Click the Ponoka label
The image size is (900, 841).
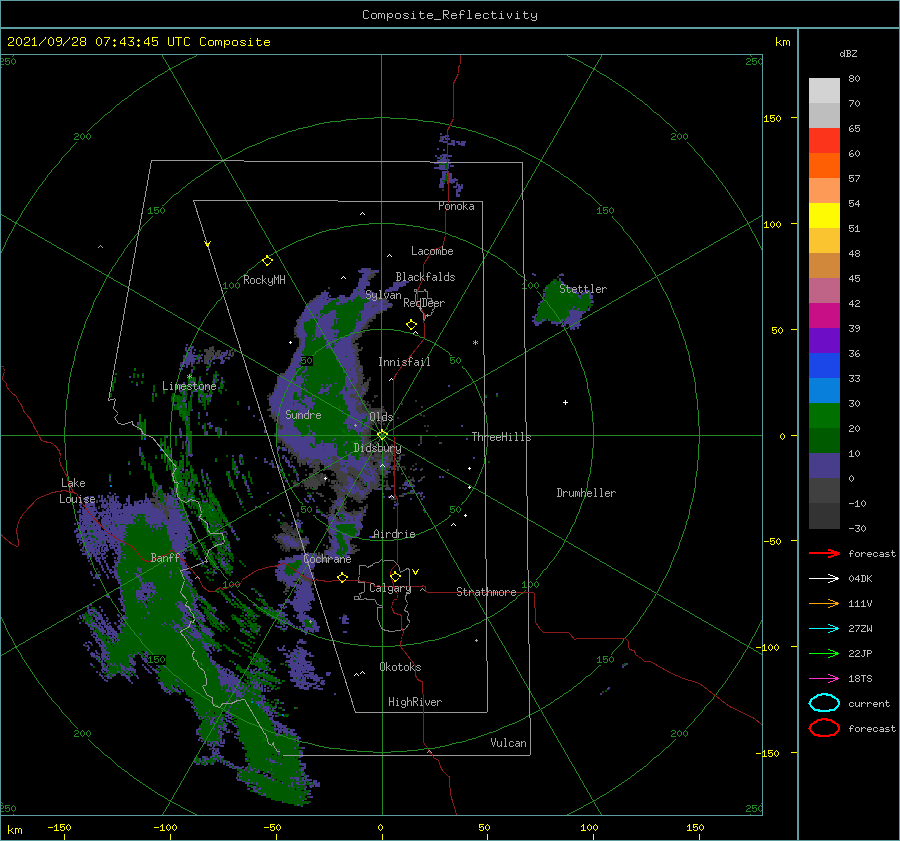tap(456, 206)
